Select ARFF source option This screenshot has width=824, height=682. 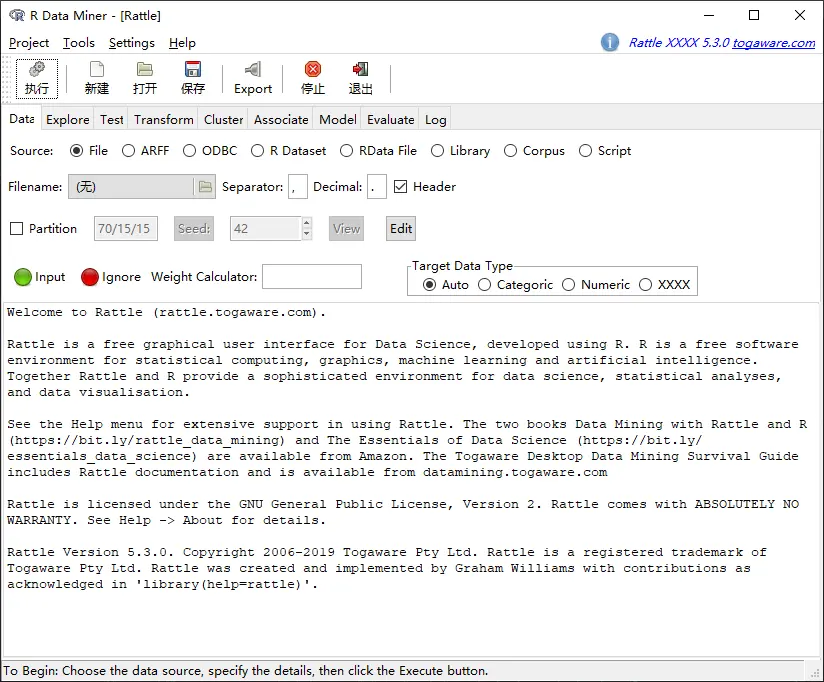click(128, 151)
